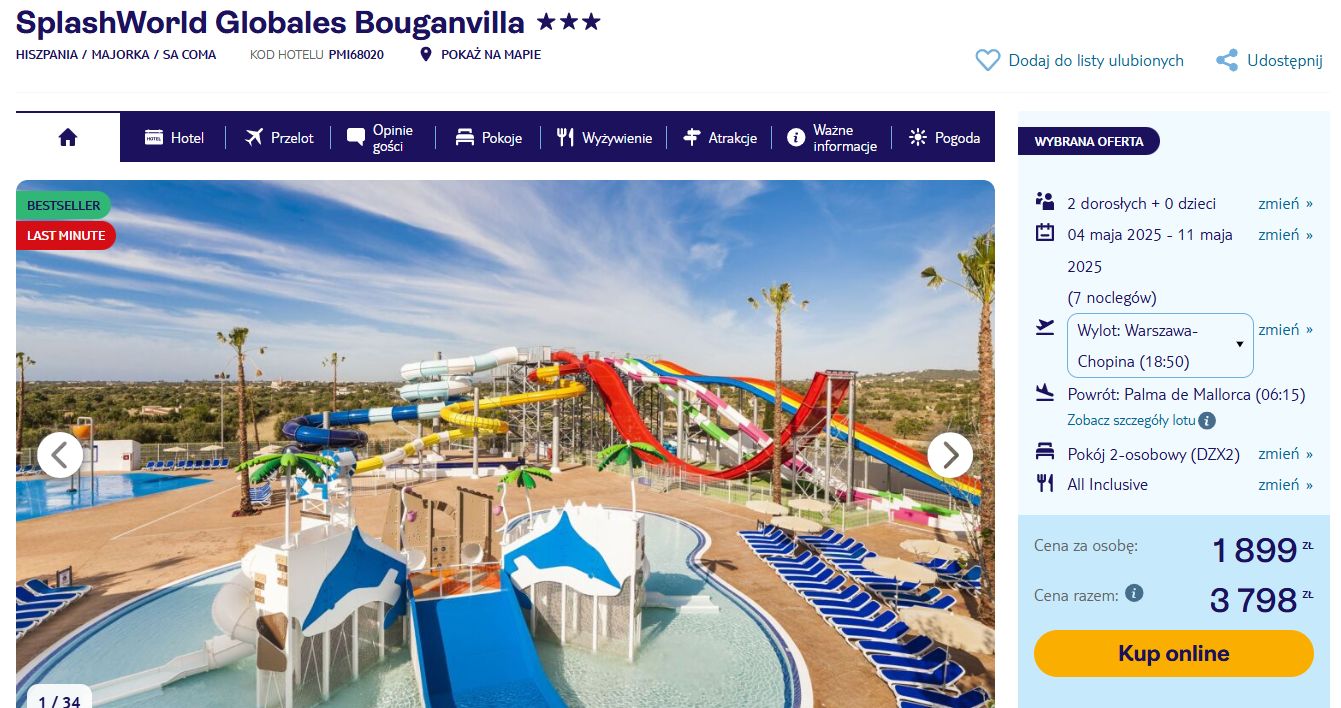This screenshot has height=708, width=1341.
Task: Go to the Pogoda tab
Action: tap(945, 138)
